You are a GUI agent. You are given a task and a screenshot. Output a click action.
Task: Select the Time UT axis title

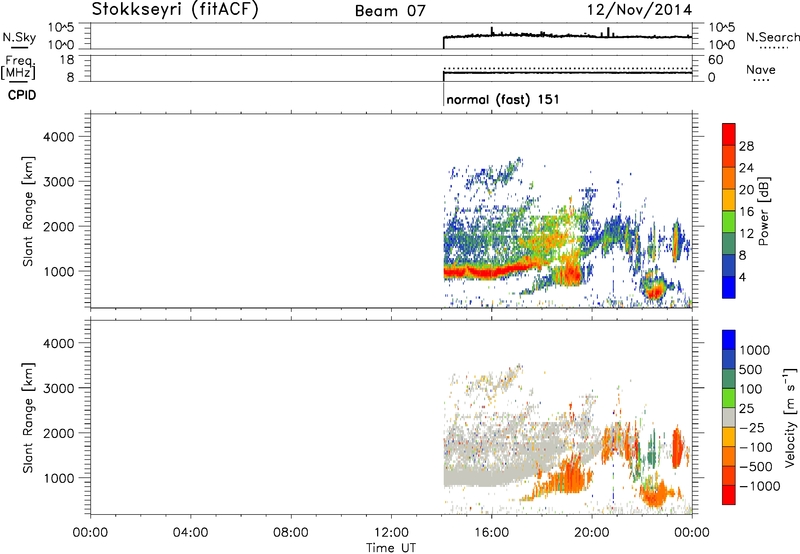pyautogui.click(x=391, y=548)
